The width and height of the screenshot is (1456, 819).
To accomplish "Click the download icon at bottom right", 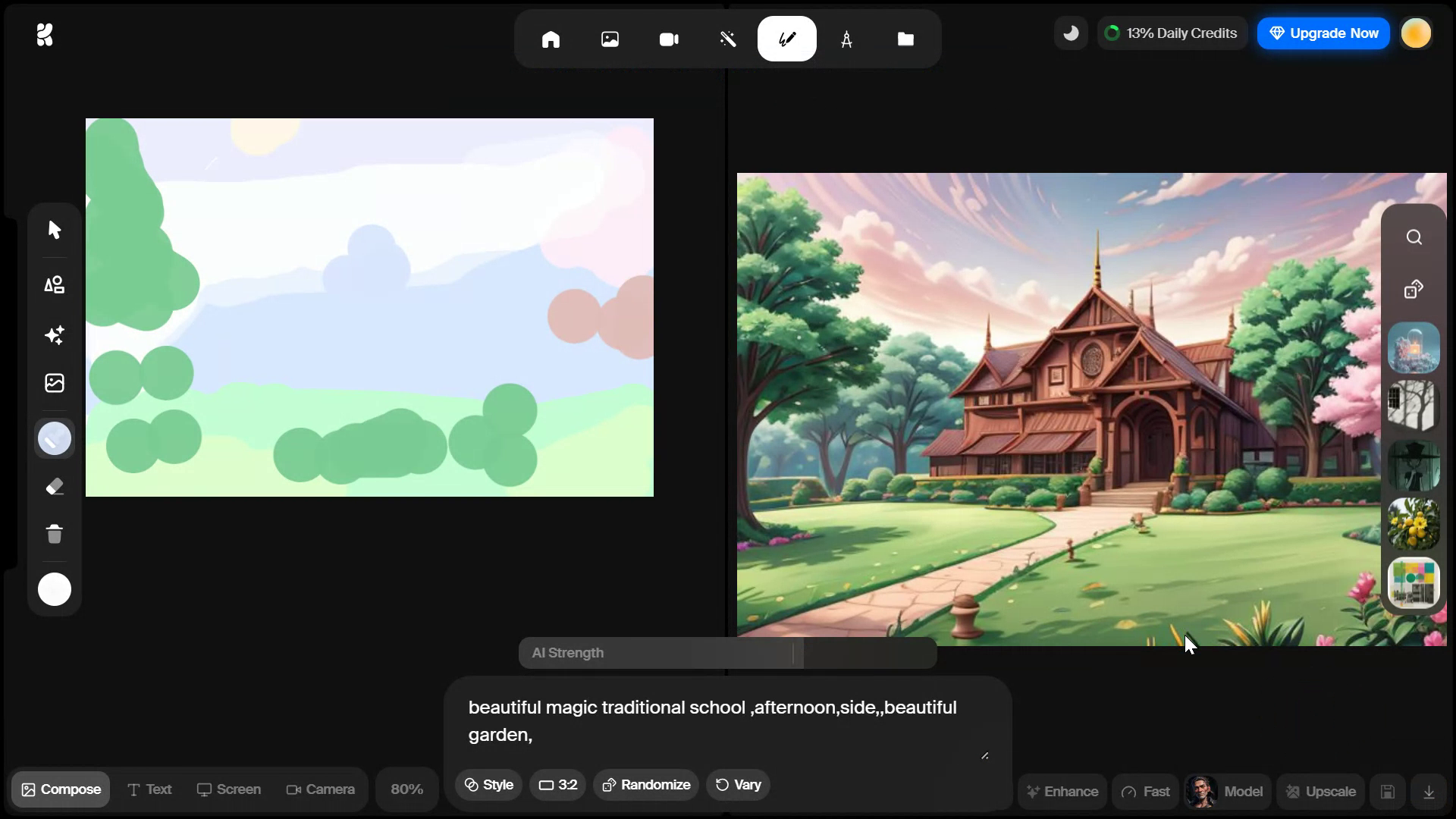I will [x=1429, y=792].
